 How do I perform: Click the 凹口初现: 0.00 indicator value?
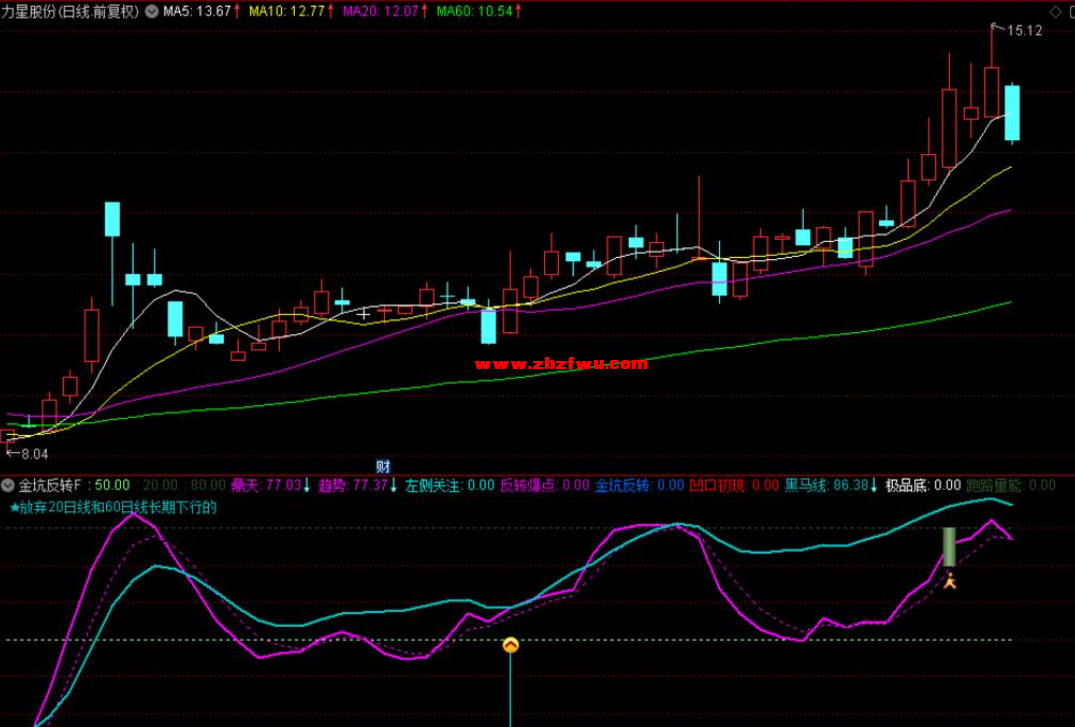734,486
